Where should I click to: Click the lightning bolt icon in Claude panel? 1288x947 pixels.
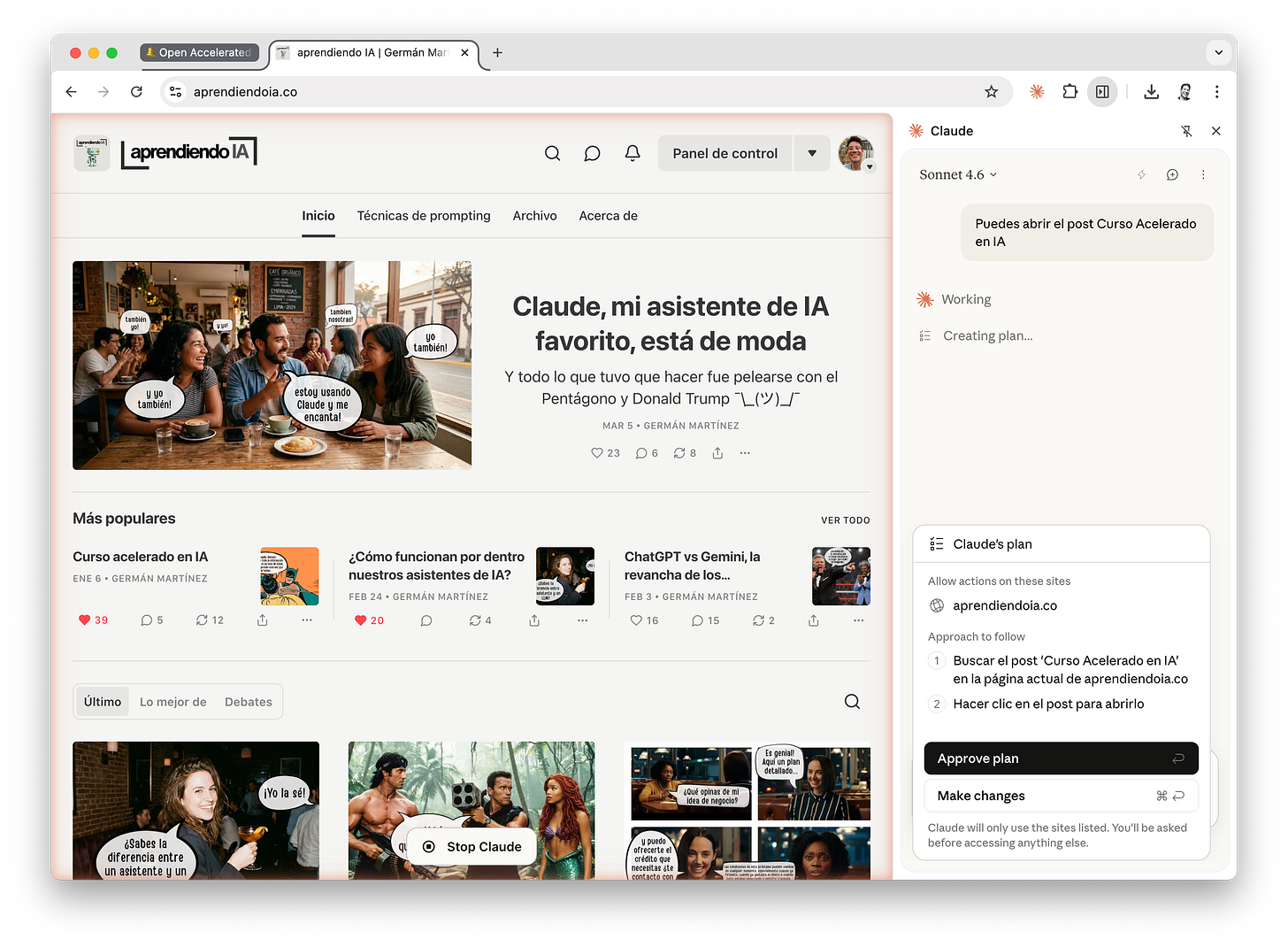click(1141, 174)
